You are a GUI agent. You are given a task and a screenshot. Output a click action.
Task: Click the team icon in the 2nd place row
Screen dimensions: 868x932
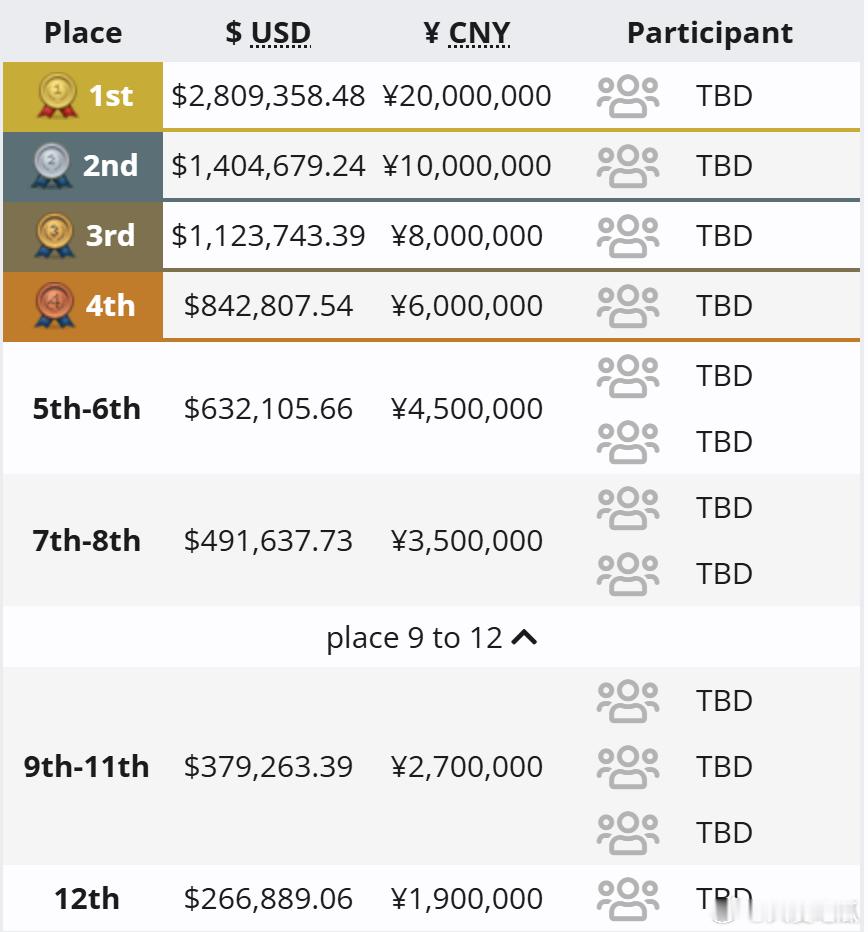pyautogui.click(x=628, y=166)
